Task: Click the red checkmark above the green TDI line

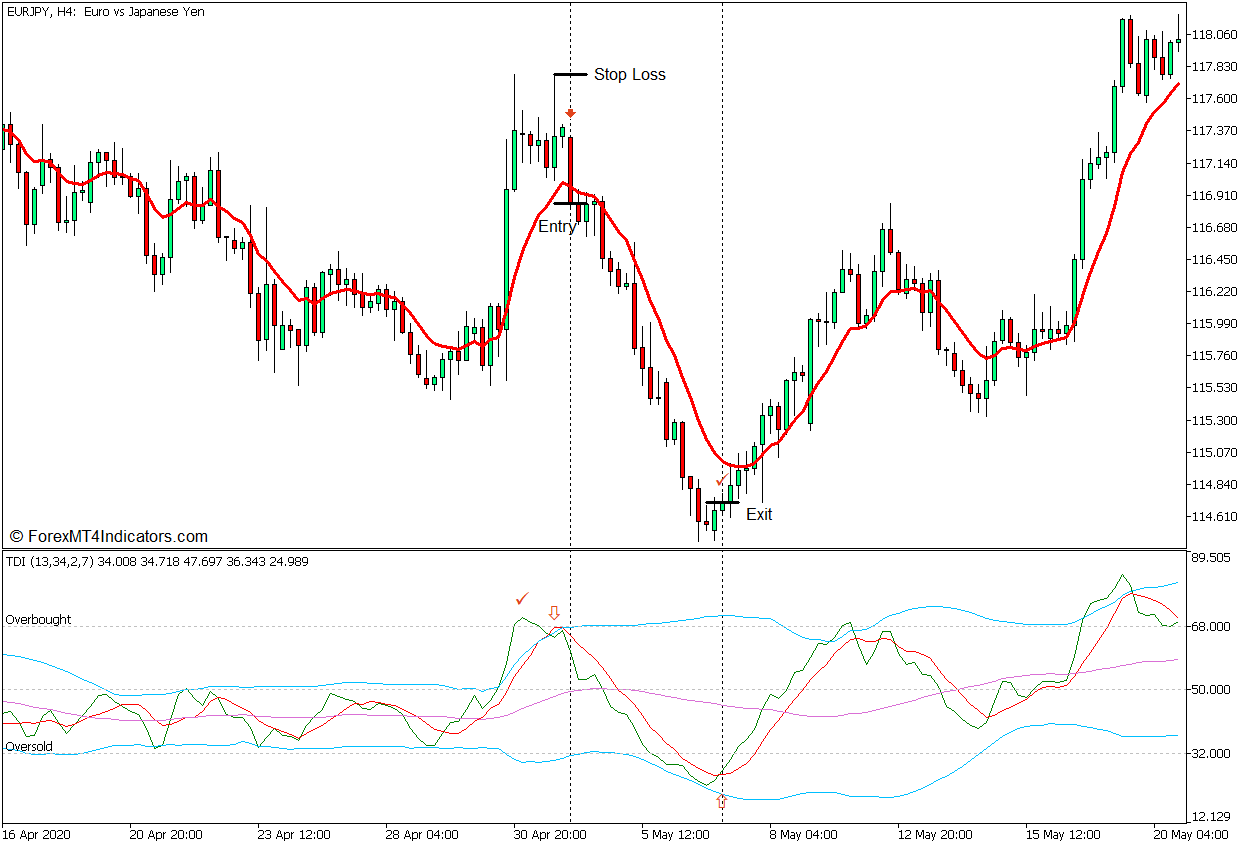Action: [522, 601]
